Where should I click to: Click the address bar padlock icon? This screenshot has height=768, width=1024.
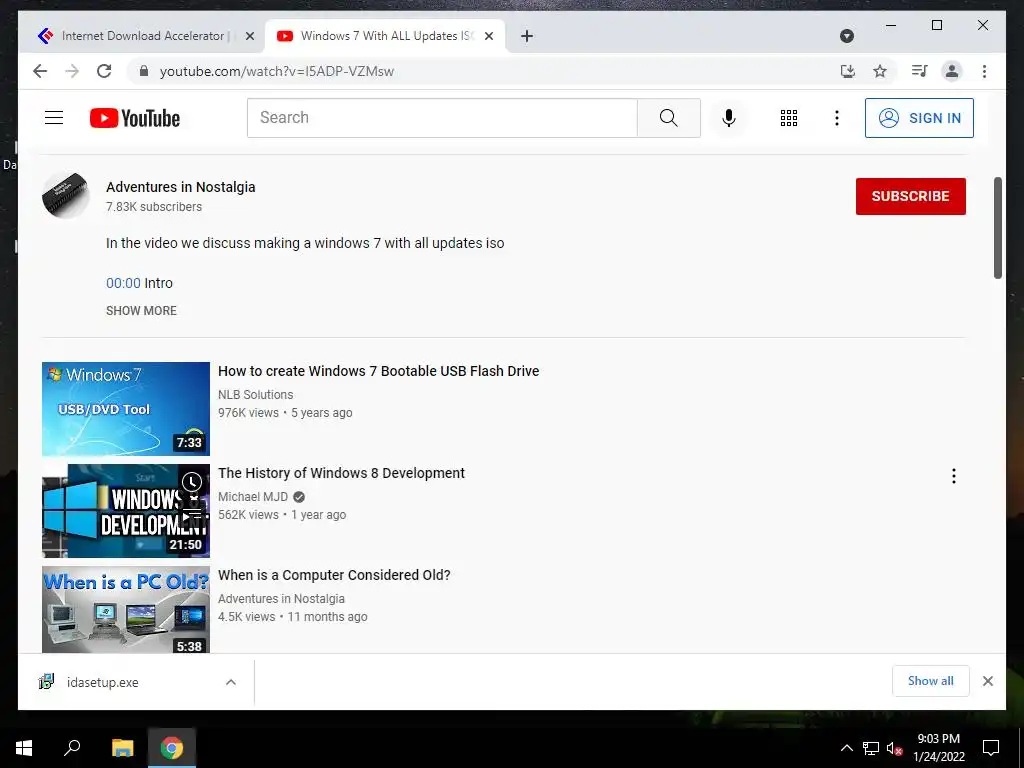coord(144,71)
